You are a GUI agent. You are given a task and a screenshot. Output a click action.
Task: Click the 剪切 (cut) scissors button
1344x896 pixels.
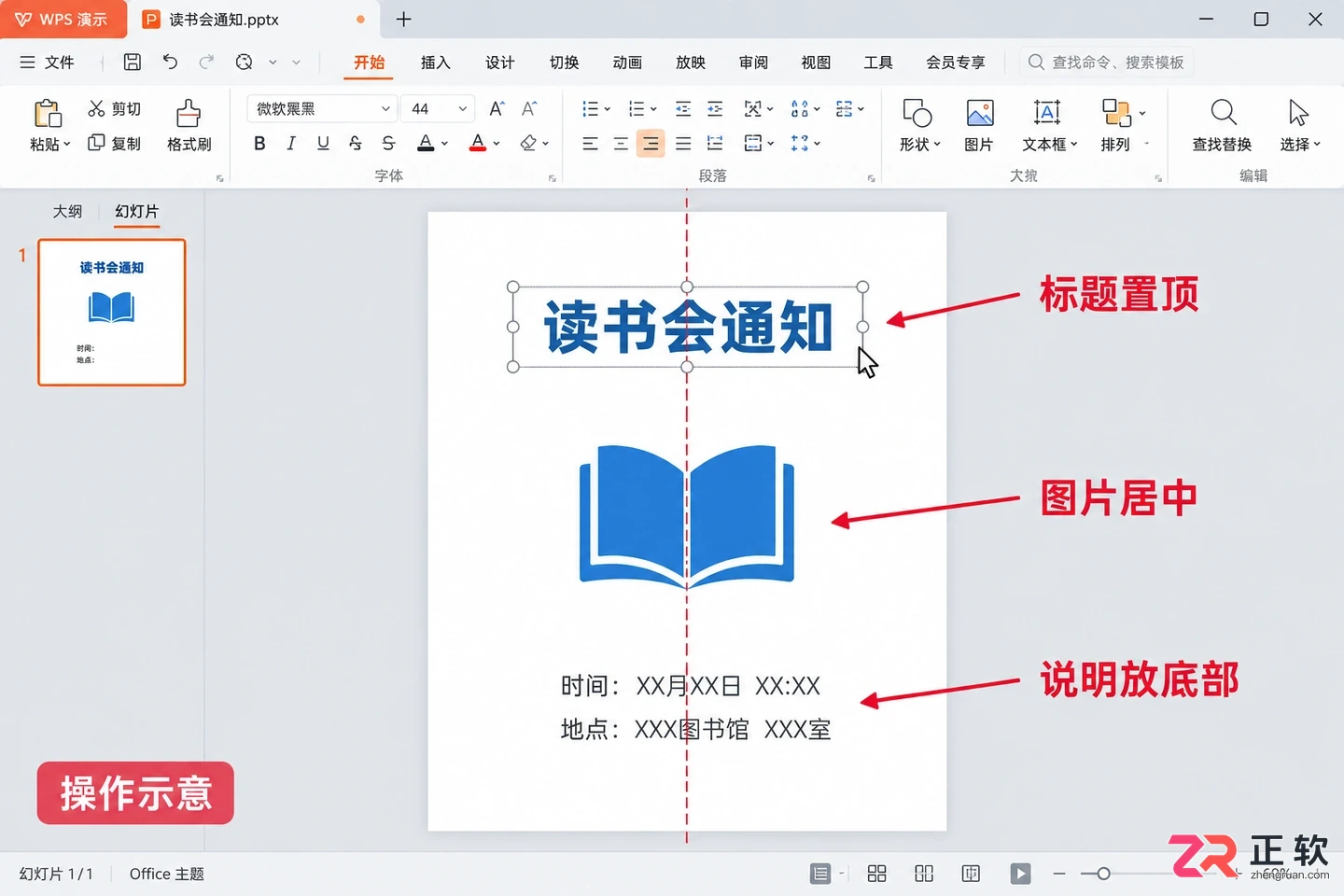114,109
